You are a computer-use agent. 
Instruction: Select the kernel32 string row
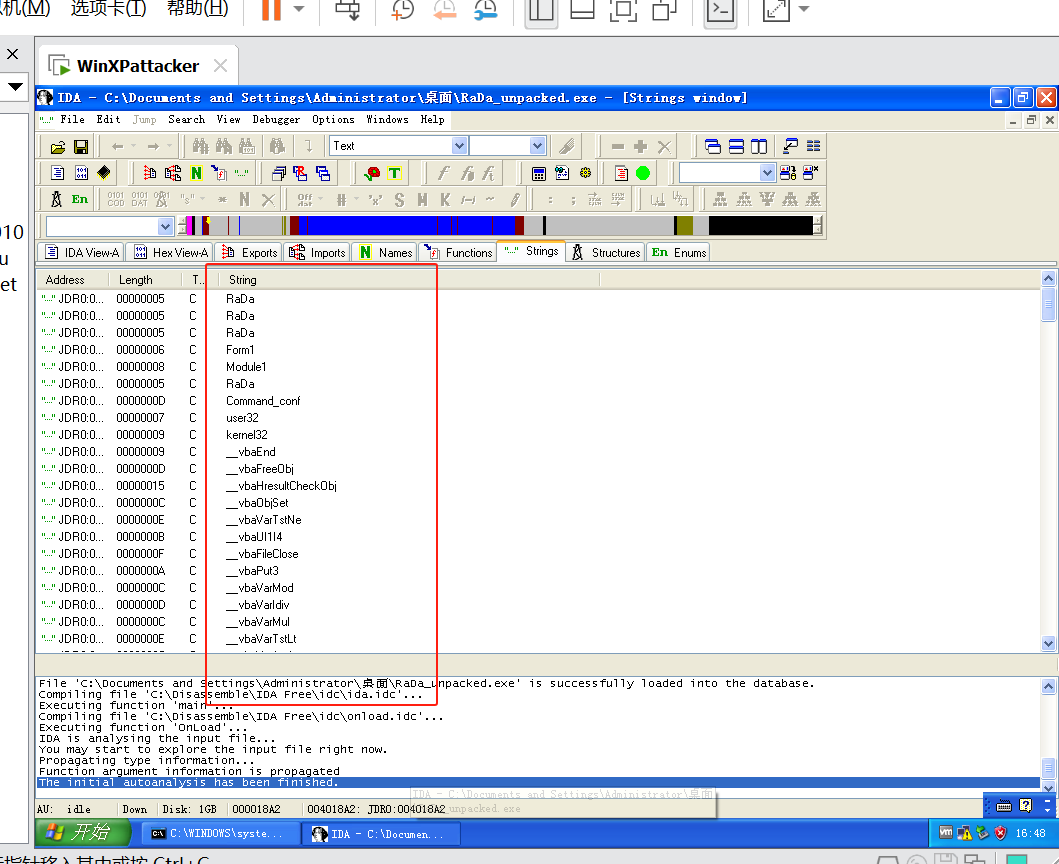pyautogui.click(x=540, y=434)
